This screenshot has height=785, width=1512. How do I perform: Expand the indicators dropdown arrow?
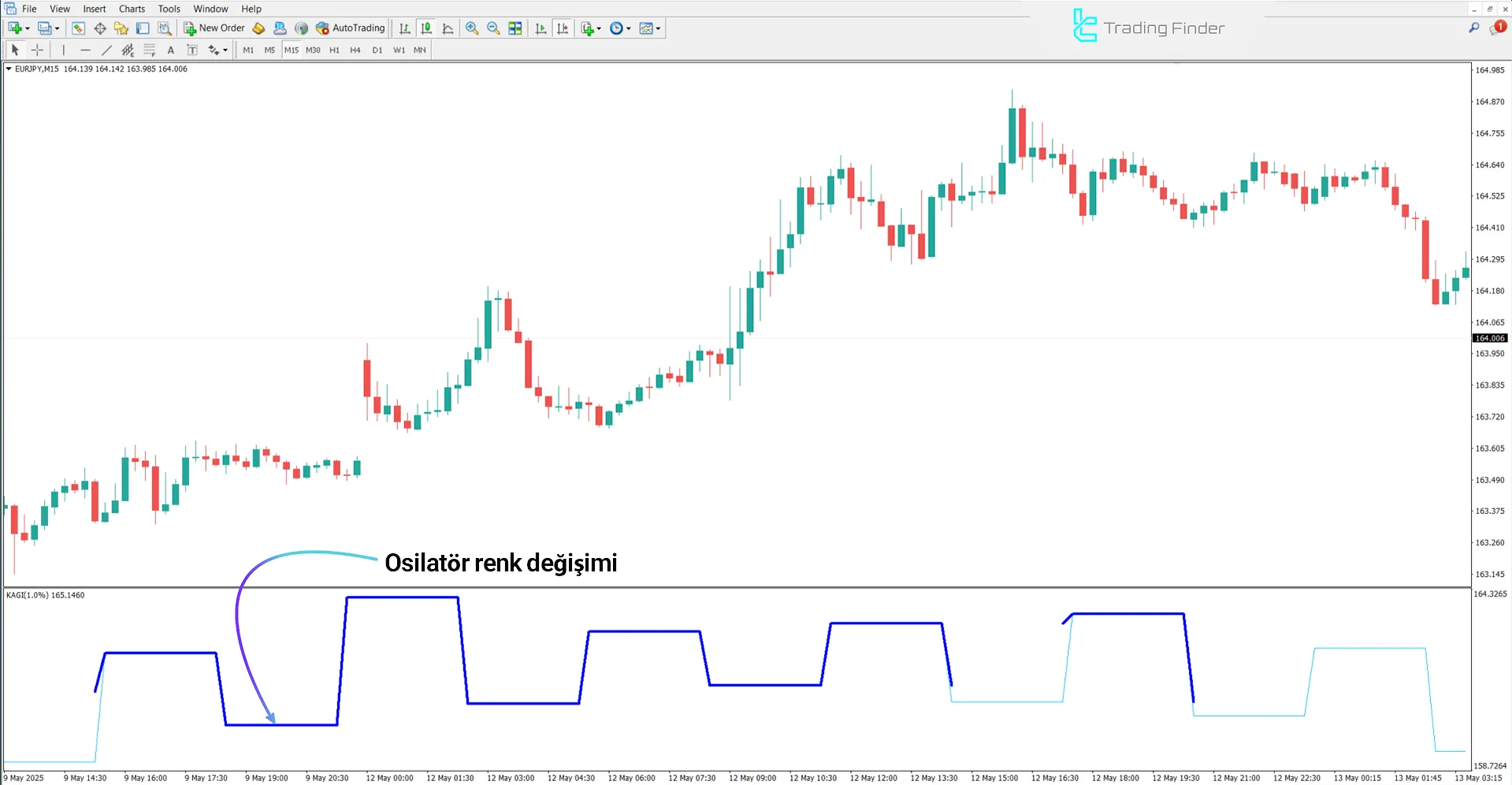599,28
